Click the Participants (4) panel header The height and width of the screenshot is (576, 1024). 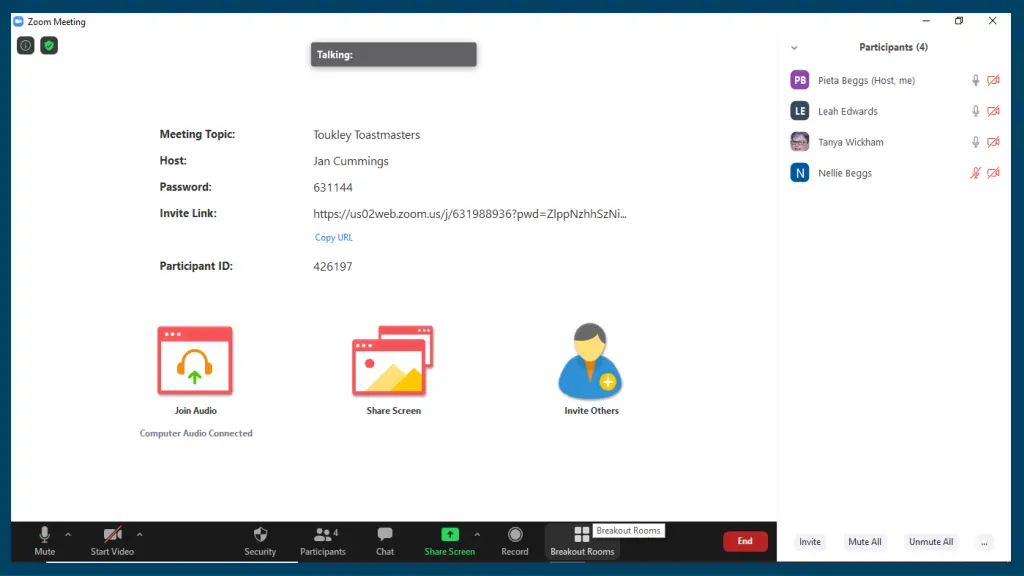pyautogui.click(x=893, y=47)
